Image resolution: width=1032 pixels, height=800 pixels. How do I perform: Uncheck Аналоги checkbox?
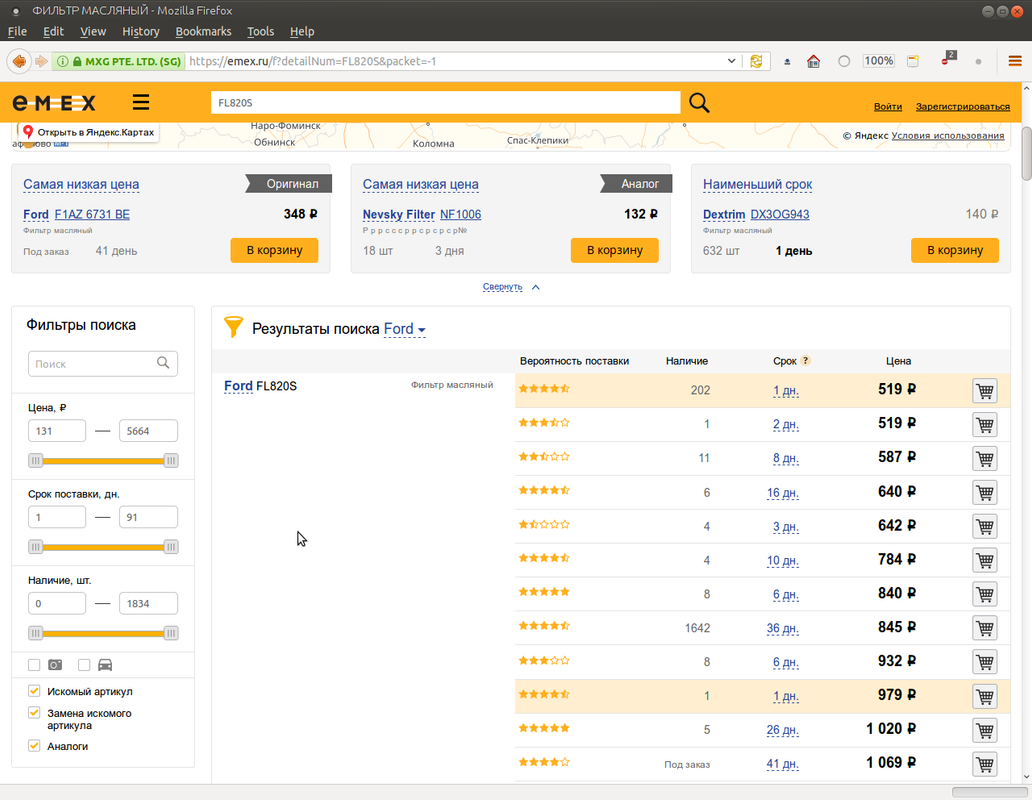(x=34, y=745)
